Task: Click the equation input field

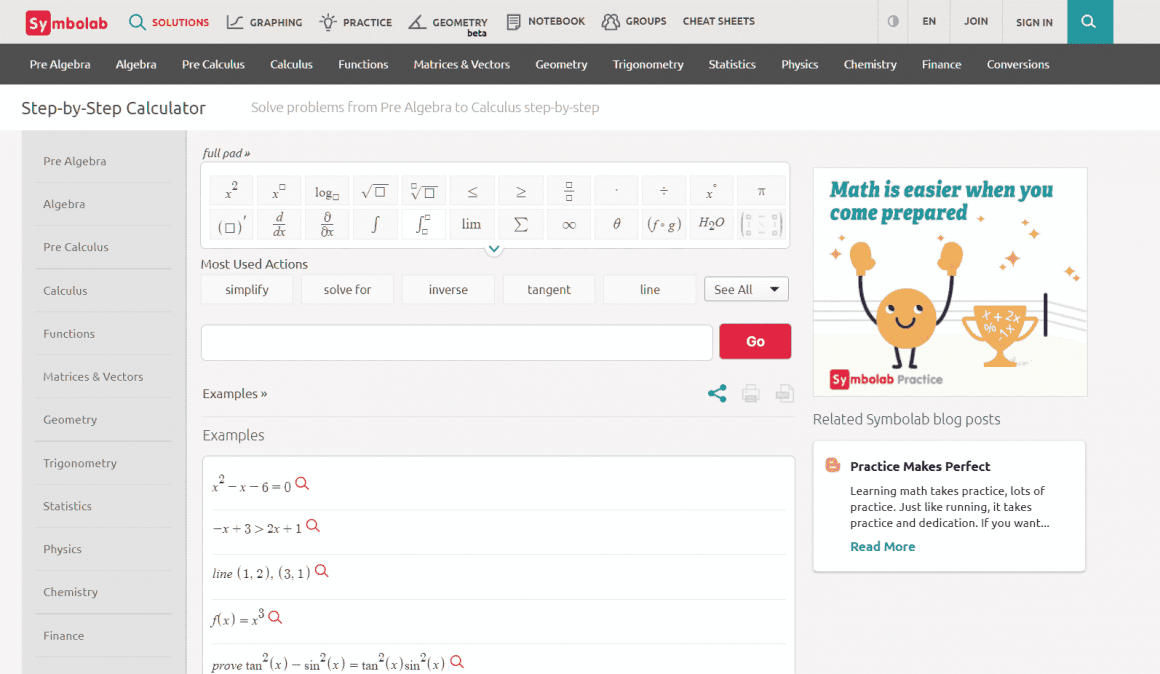Action: tap(456, 341)
